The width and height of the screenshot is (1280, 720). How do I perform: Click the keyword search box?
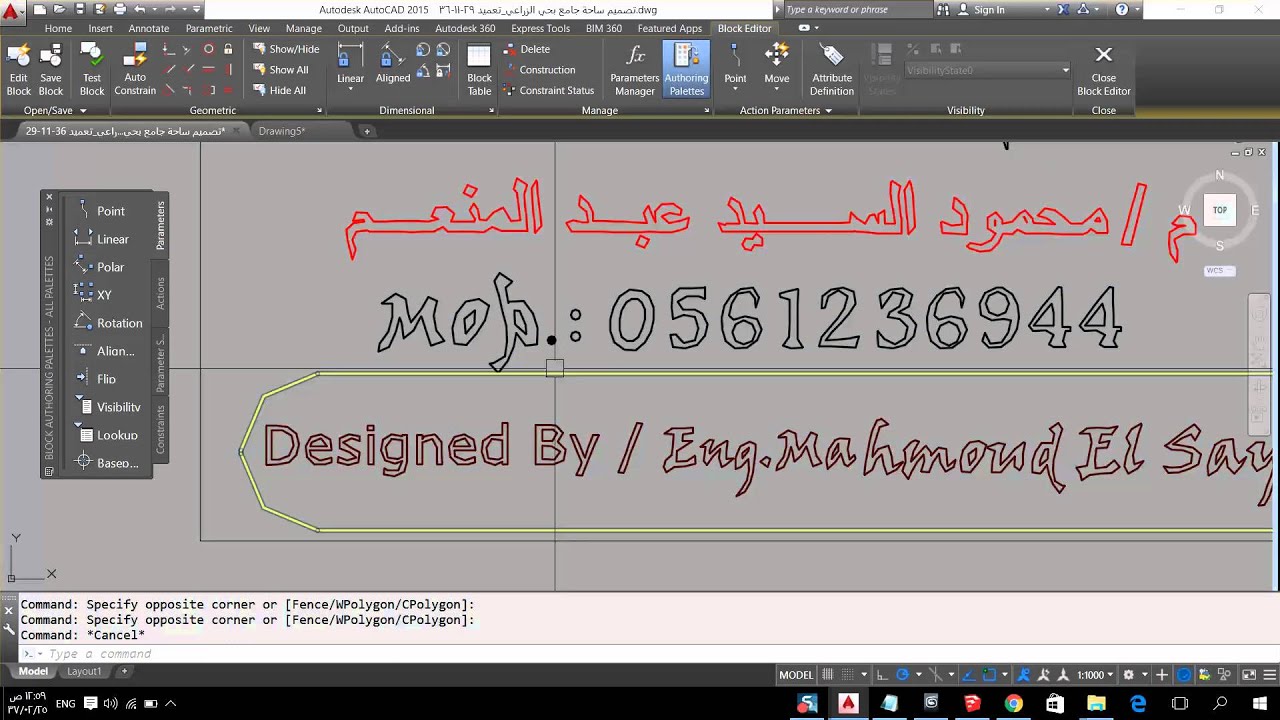[857, 10]
